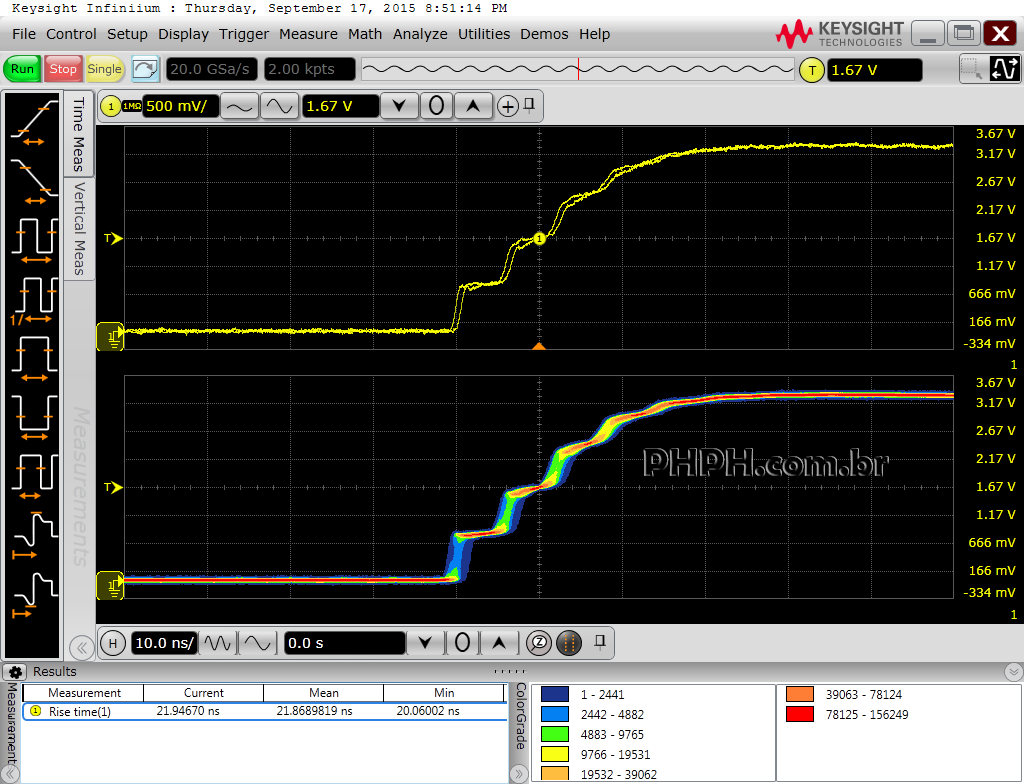Screen dimensions: 1024x784
Task: Collapse the Results panel using right chevron
Action: tap(1013, 672)
